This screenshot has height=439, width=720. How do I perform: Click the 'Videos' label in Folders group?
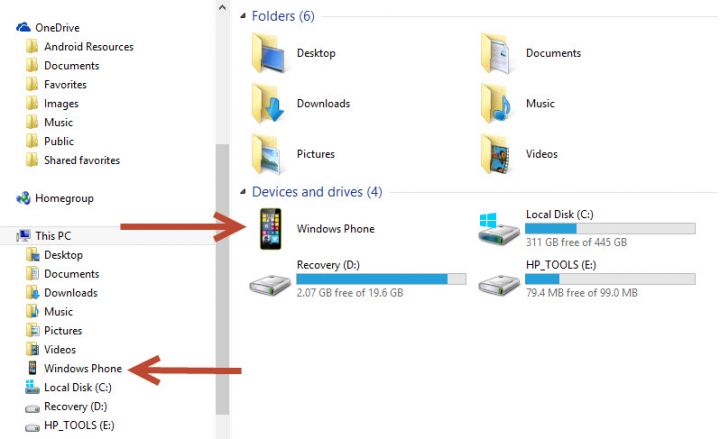click(542, 154)
